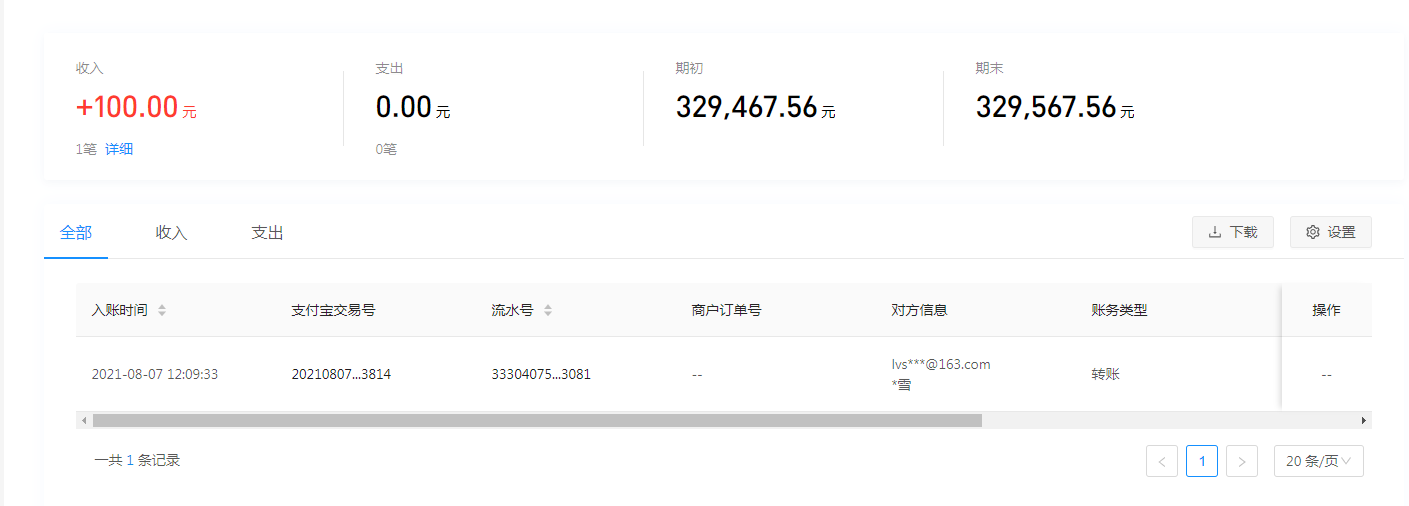Sort by 流水号 column sort icon

547,310
